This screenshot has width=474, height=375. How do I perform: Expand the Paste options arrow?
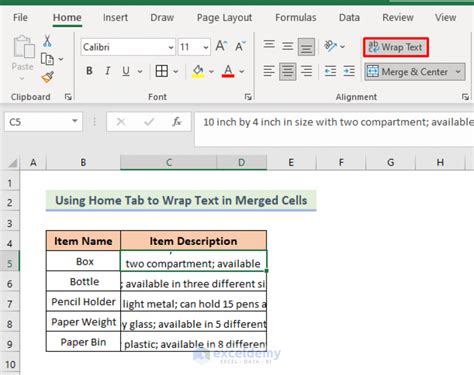22,79
